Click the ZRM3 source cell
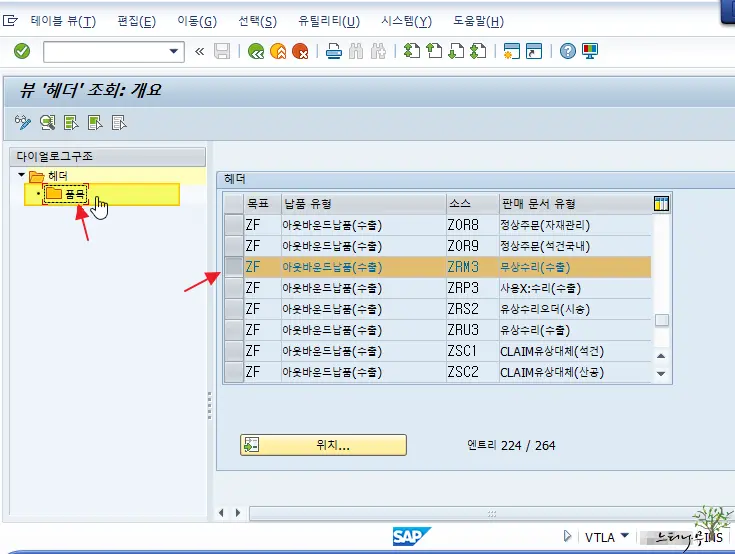 (472, 267)
